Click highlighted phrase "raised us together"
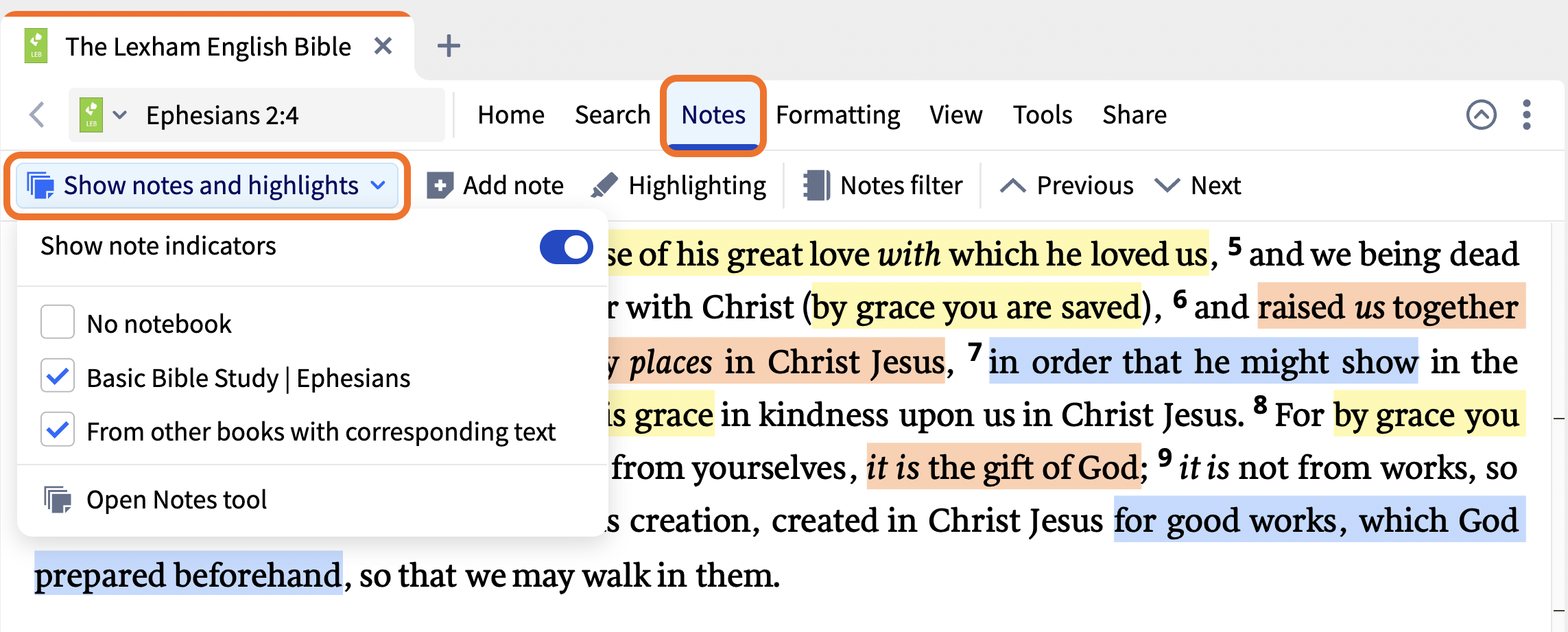 point(1391,307)
